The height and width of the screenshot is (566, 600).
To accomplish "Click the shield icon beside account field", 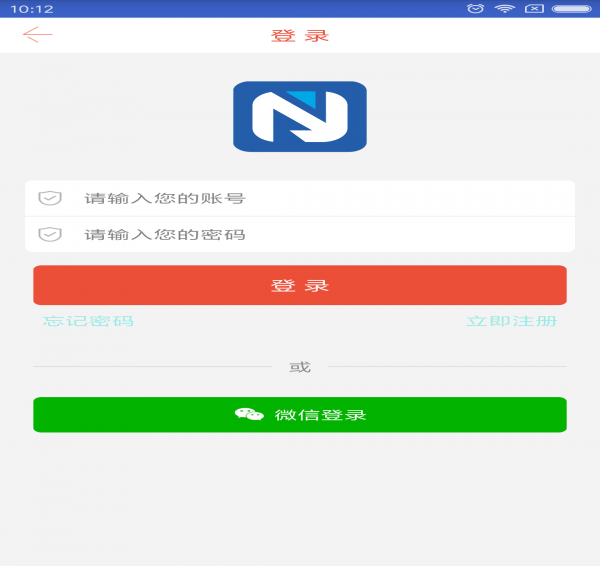I will pyautogui.click(x=50, y=198).
